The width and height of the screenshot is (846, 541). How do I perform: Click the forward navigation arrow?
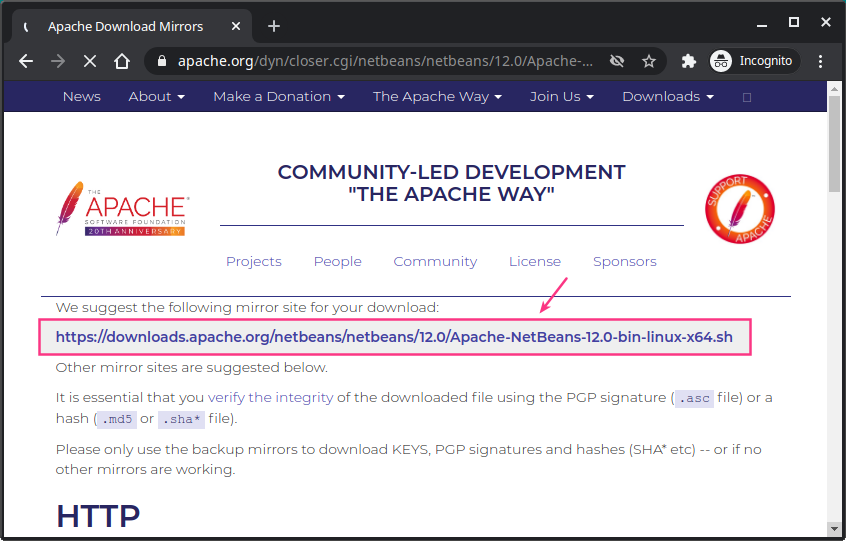click(x=58, y=61)
